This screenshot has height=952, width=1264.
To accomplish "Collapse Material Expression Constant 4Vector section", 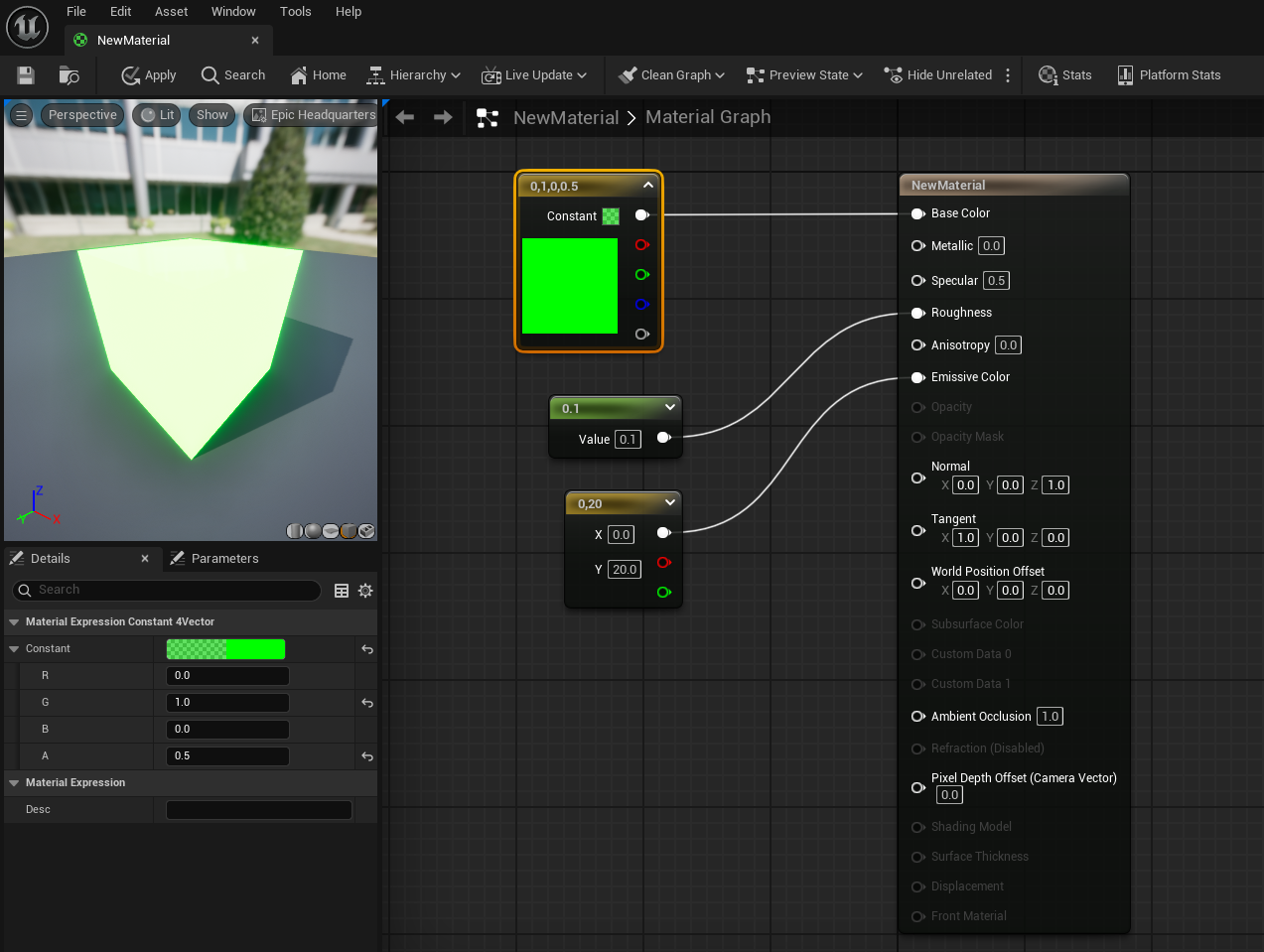I will [14, 622].
